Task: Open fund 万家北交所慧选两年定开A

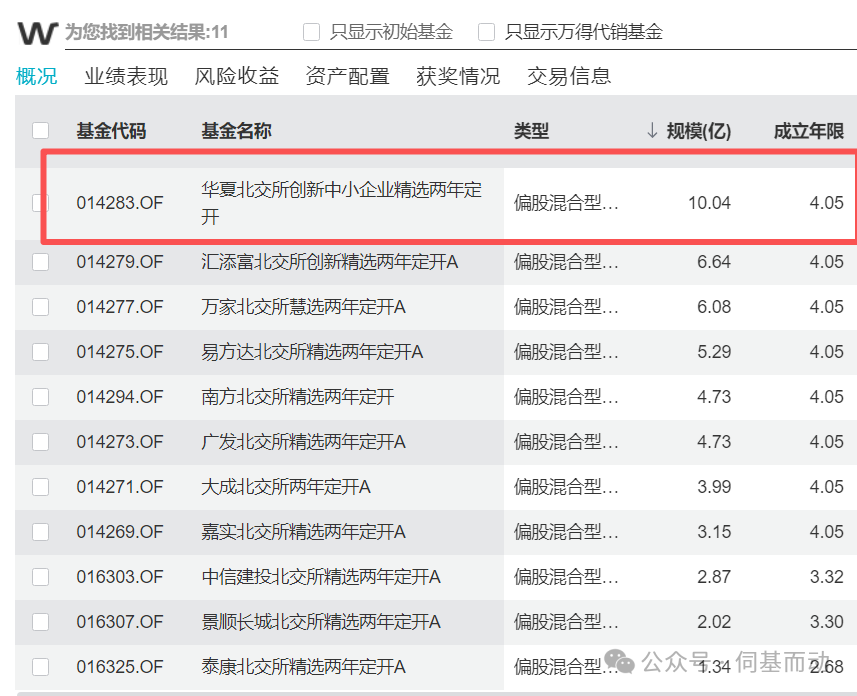Action: (303, 307)
